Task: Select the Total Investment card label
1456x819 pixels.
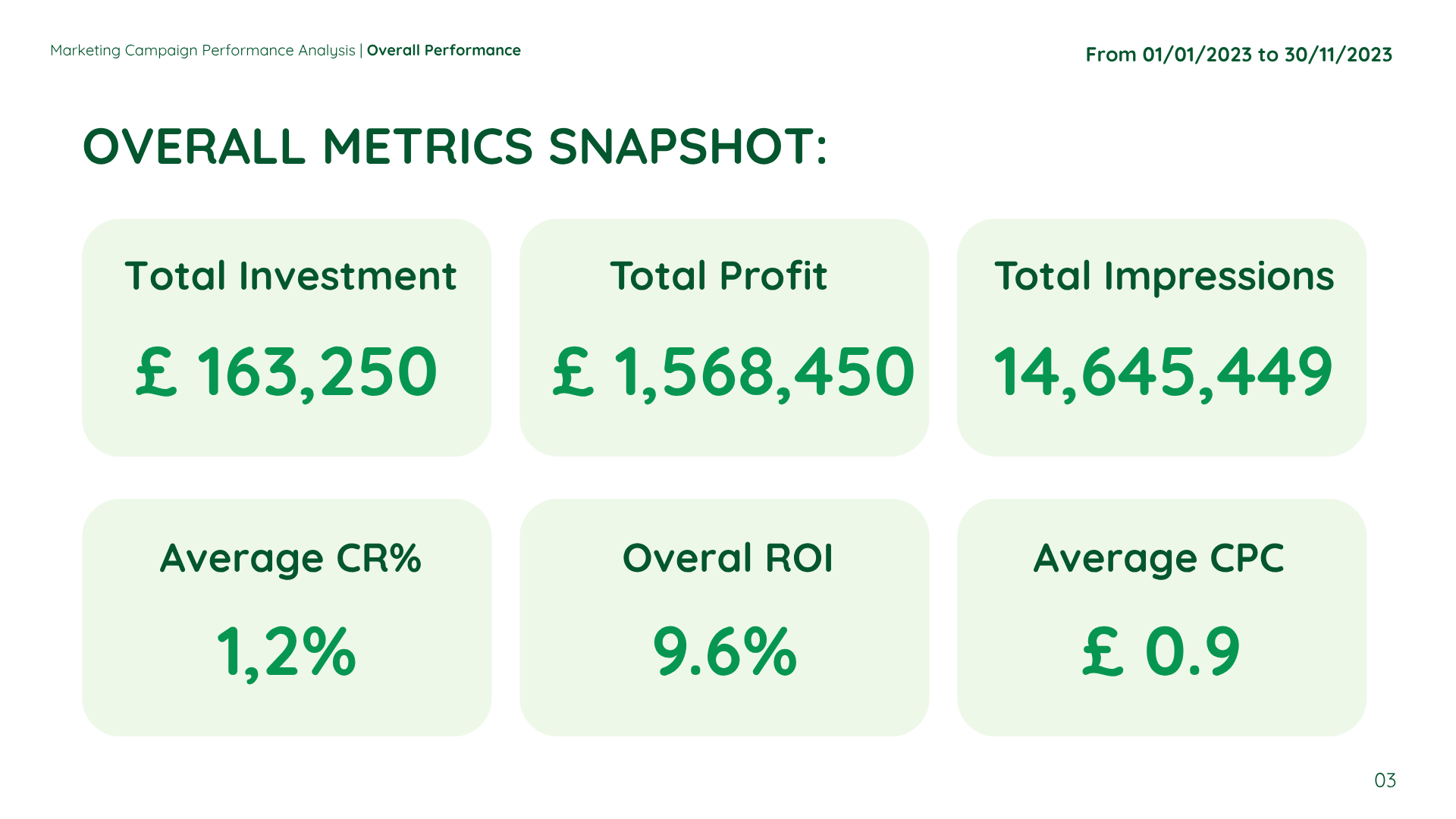Action: tap(290, 276)
